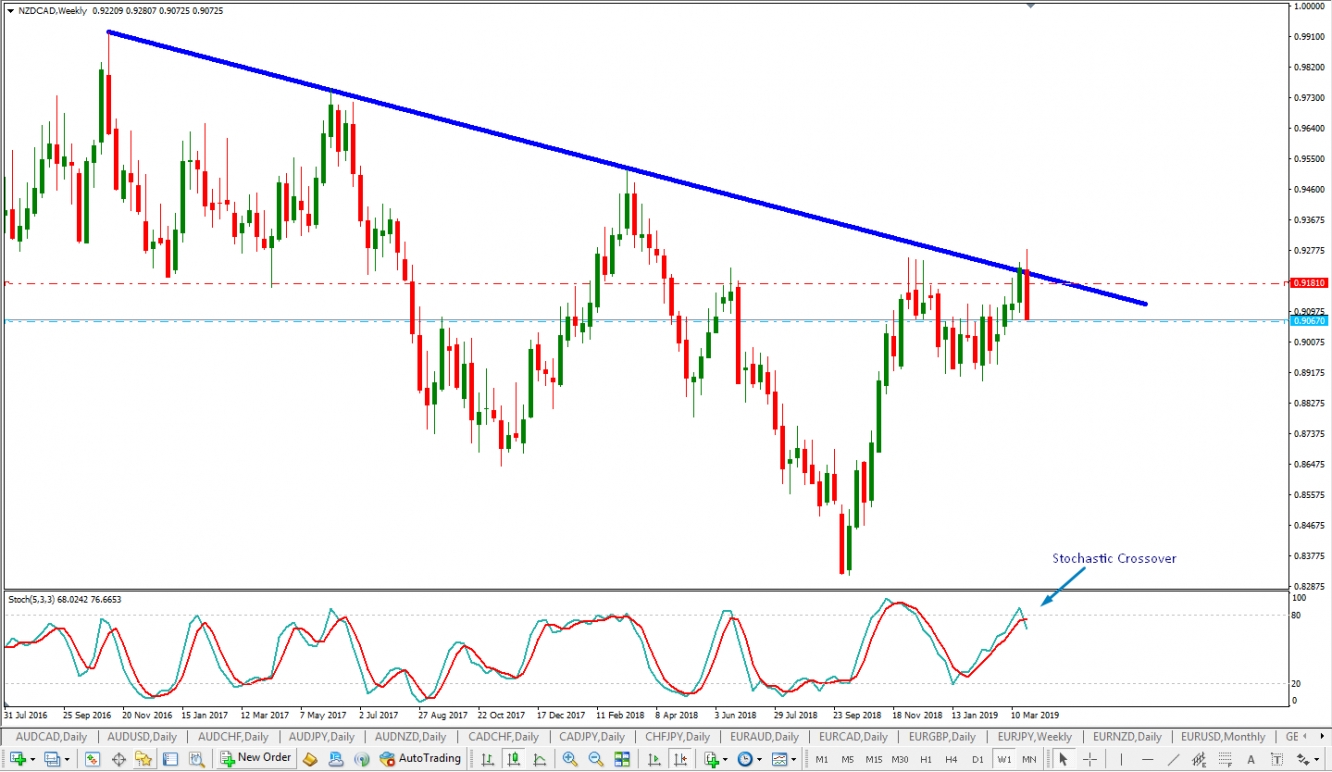Select the Crosshair tool
Image resolution: width=1332 pixels, height=772 pixels.
click(1089, 759)
